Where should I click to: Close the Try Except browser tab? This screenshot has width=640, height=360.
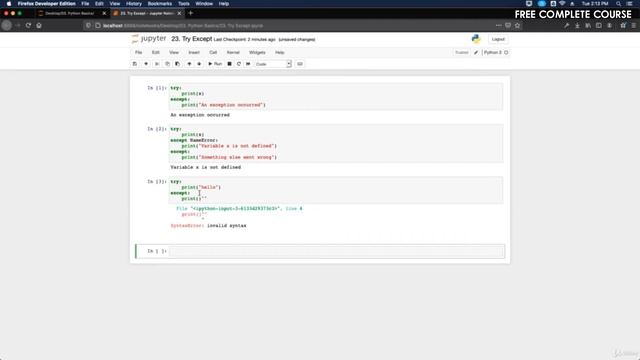pyautogui.click(x=179, y=13)
